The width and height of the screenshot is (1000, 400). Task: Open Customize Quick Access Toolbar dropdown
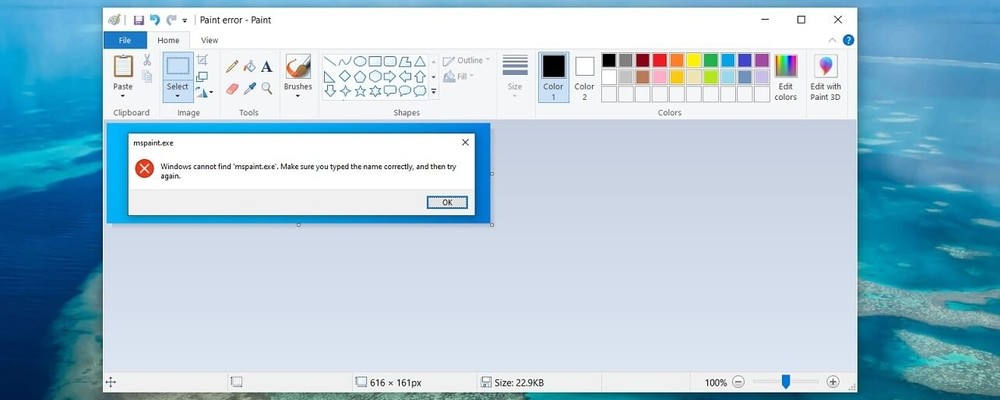point(185,21)
